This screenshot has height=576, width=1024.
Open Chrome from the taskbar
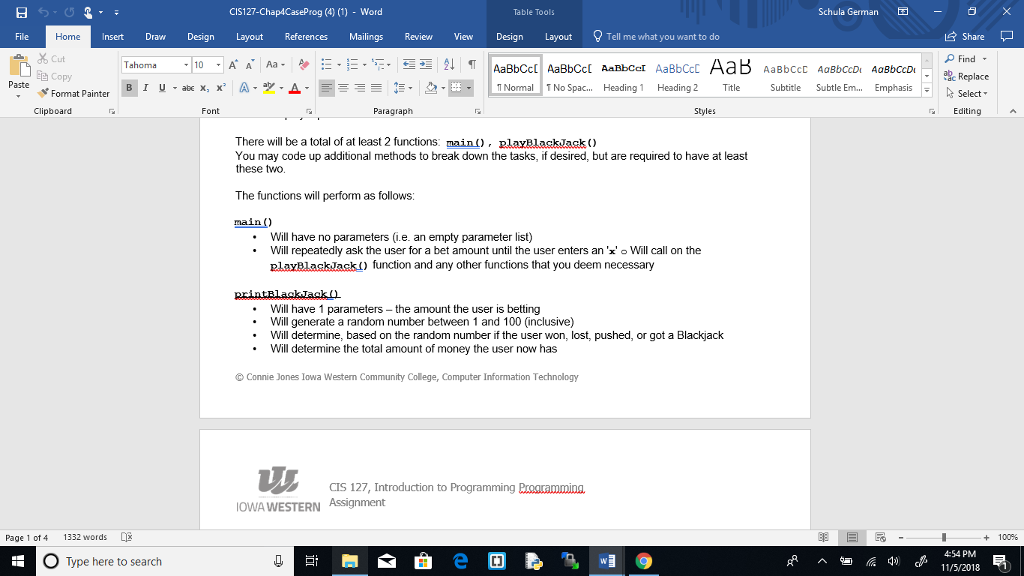(x=643, y=560)
